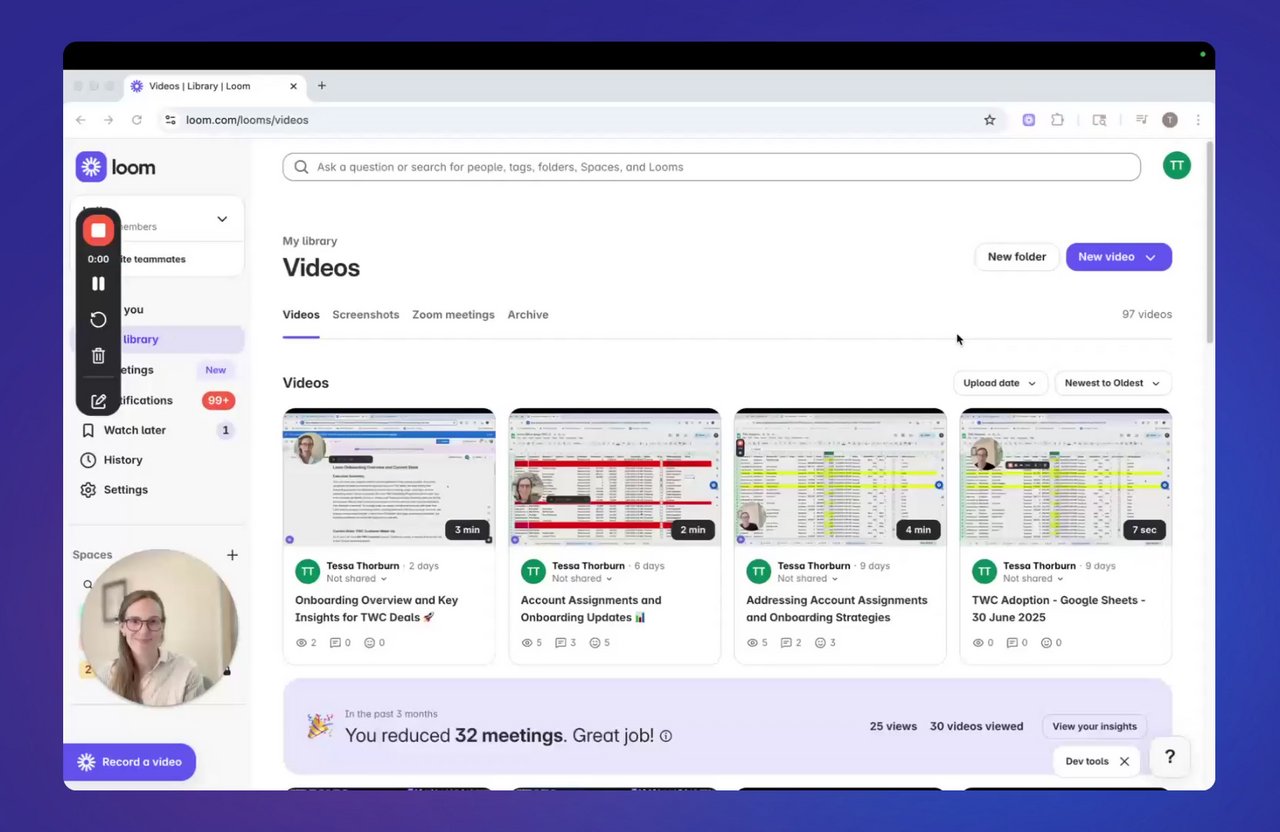
Task: Click Record a video button
Action: click(130, 762)
